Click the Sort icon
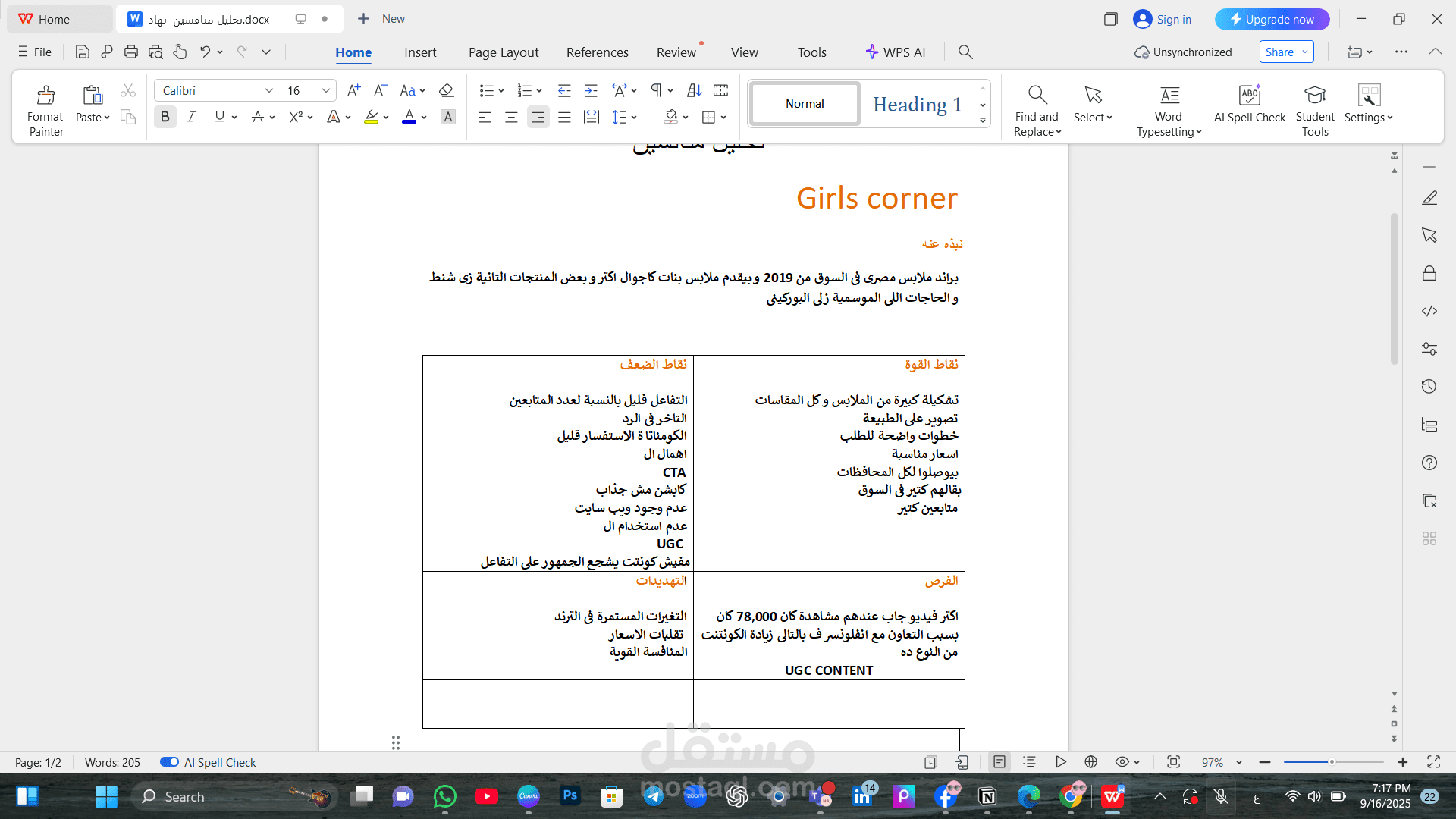 694,90
